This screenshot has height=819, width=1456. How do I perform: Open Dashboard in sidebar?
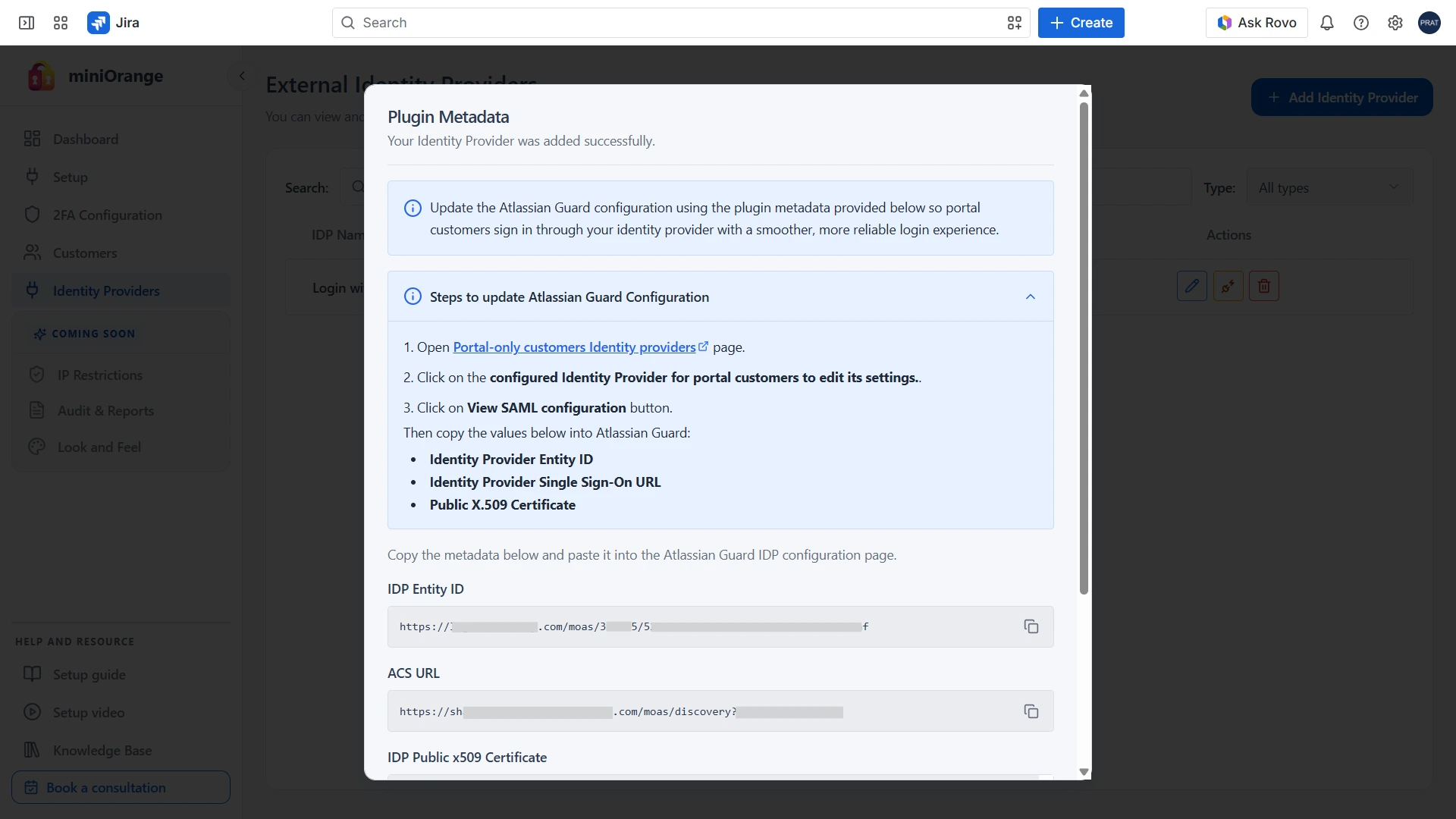pos(121,139)
